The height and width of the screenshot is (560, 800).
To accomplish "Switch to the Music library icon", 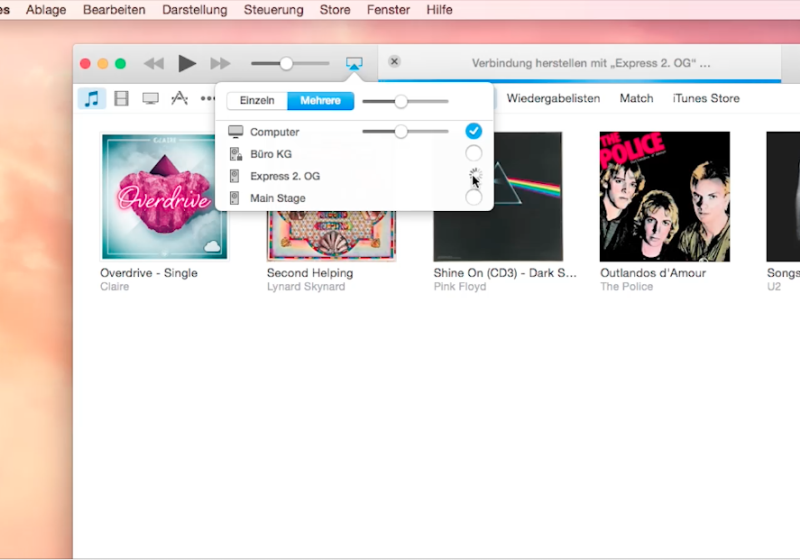I will point(92,98).
